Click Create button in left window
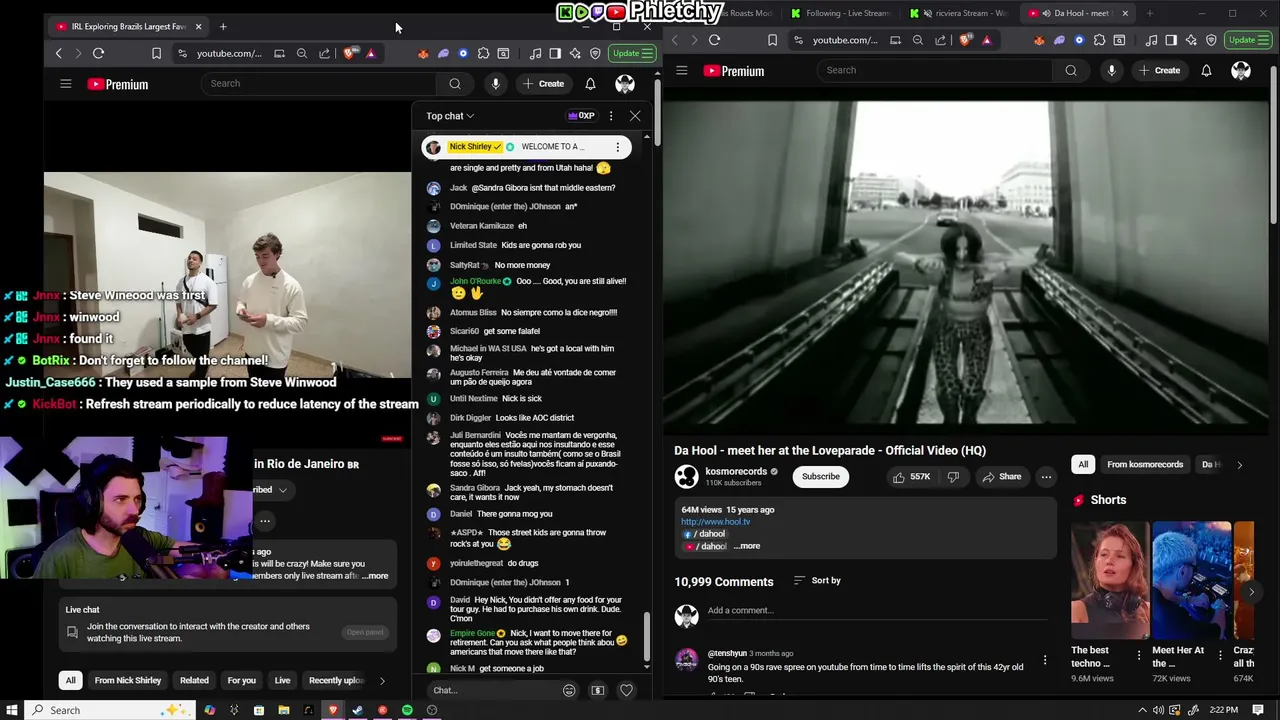The width and height of the screenshot is (1280, 720). pos(543,84)
